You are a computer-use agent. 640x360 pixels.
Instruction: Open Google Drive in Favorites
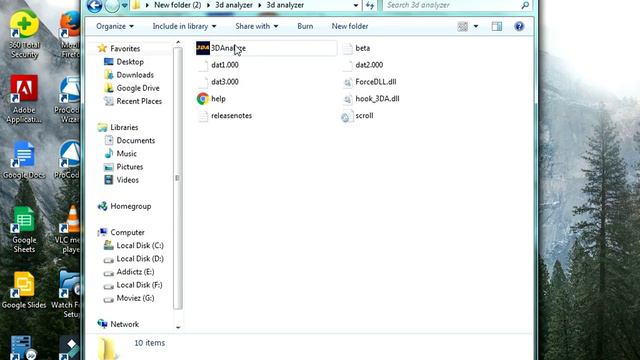pos(138,88)
